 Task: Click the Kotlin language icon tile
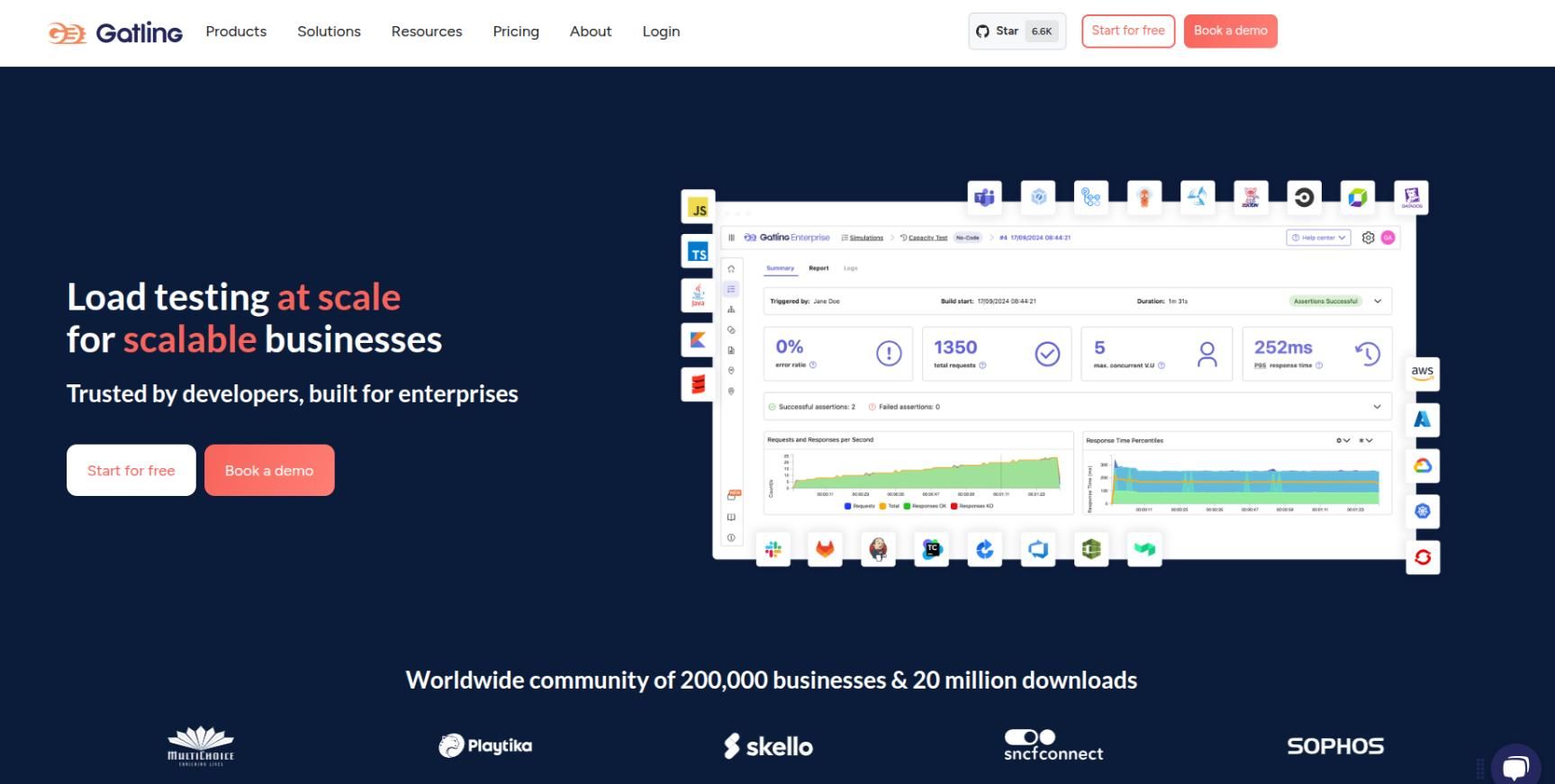[x=699, y=340]
